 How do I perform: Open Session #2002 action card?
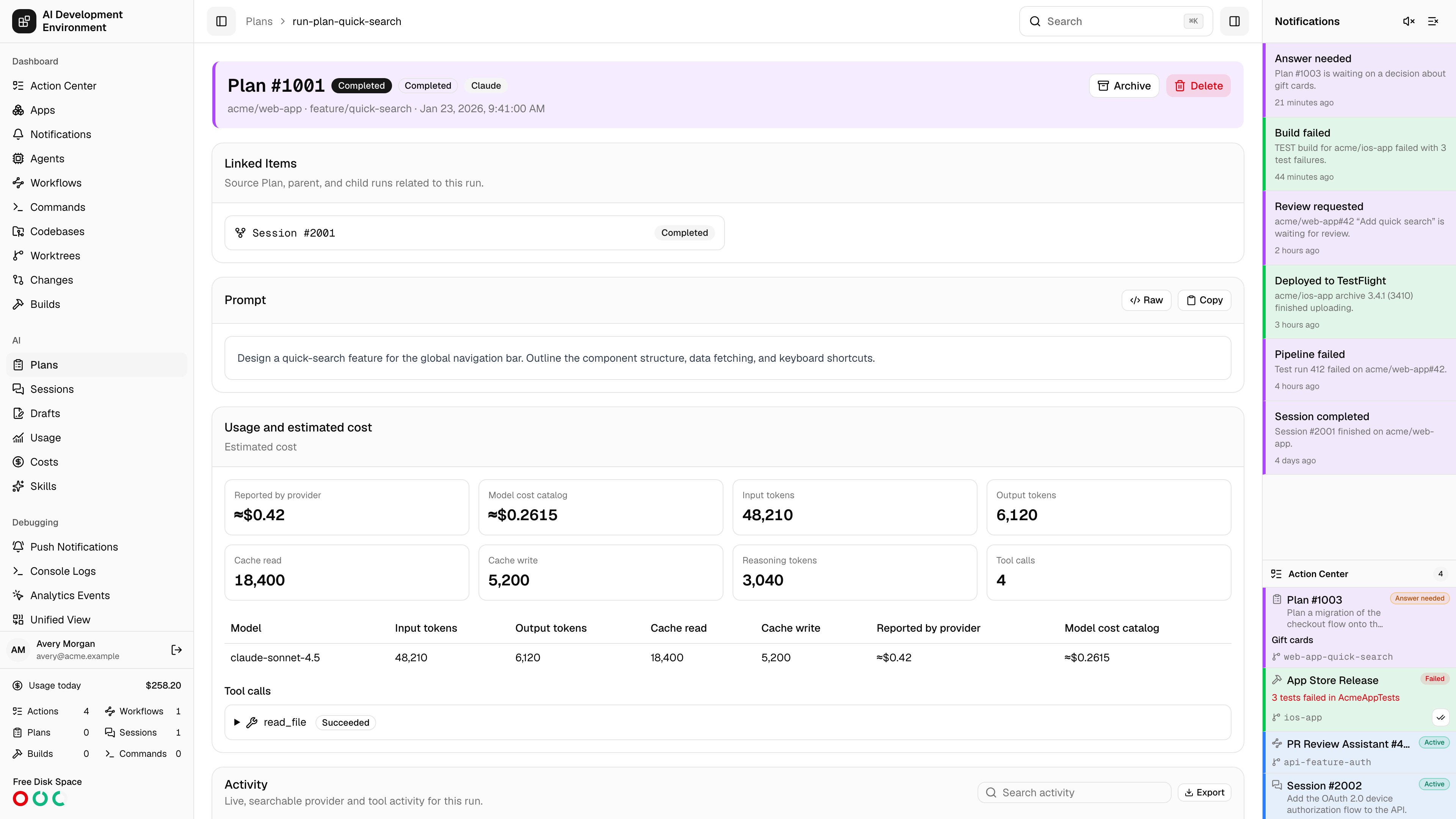[x=1359, y=796]
